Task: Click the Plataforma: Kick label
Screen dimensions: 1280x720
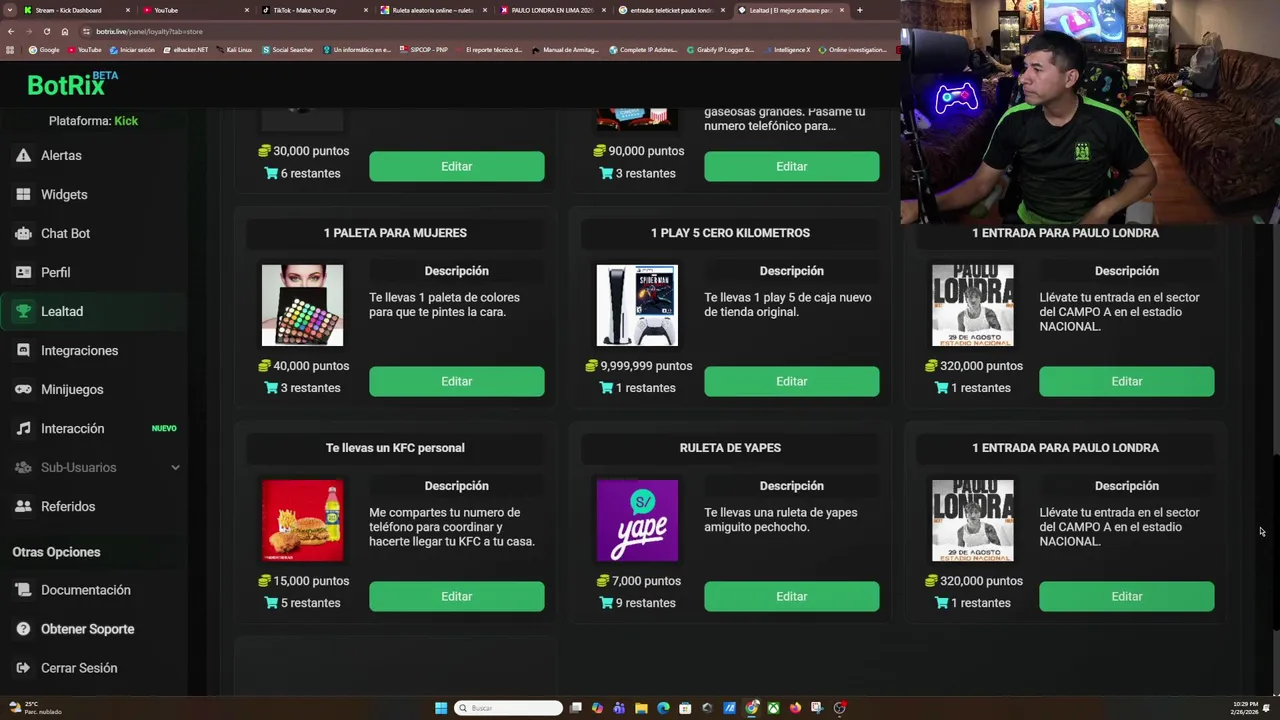Action: pyautogui.click(x=93, y=121)
